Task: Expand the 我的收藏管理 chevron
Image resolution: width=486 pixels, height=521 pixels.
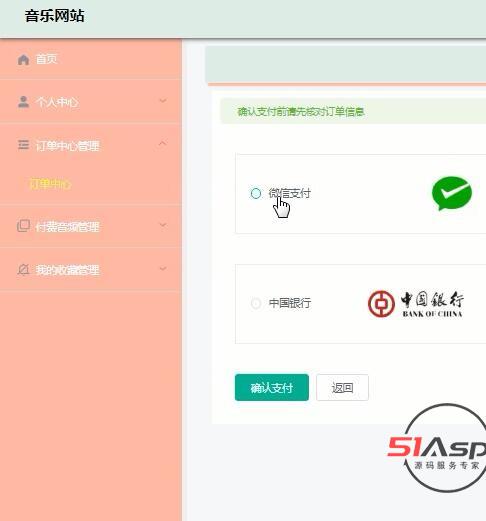Action: pyautogui.click(x=163, y=268)
